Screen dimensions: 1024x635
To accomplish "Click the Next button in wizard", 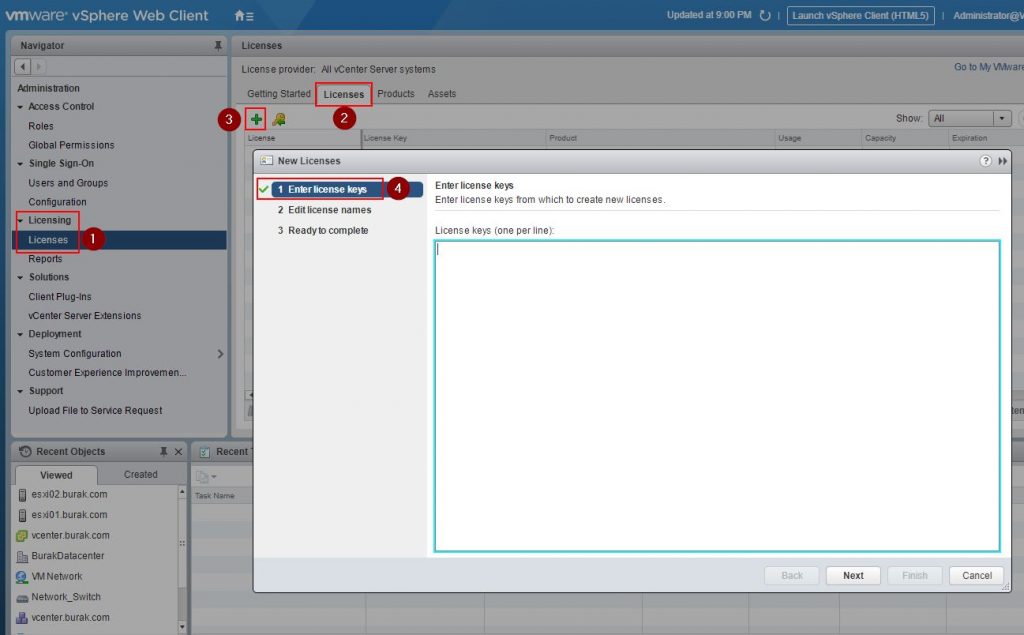I will click(x=853, y=575).
